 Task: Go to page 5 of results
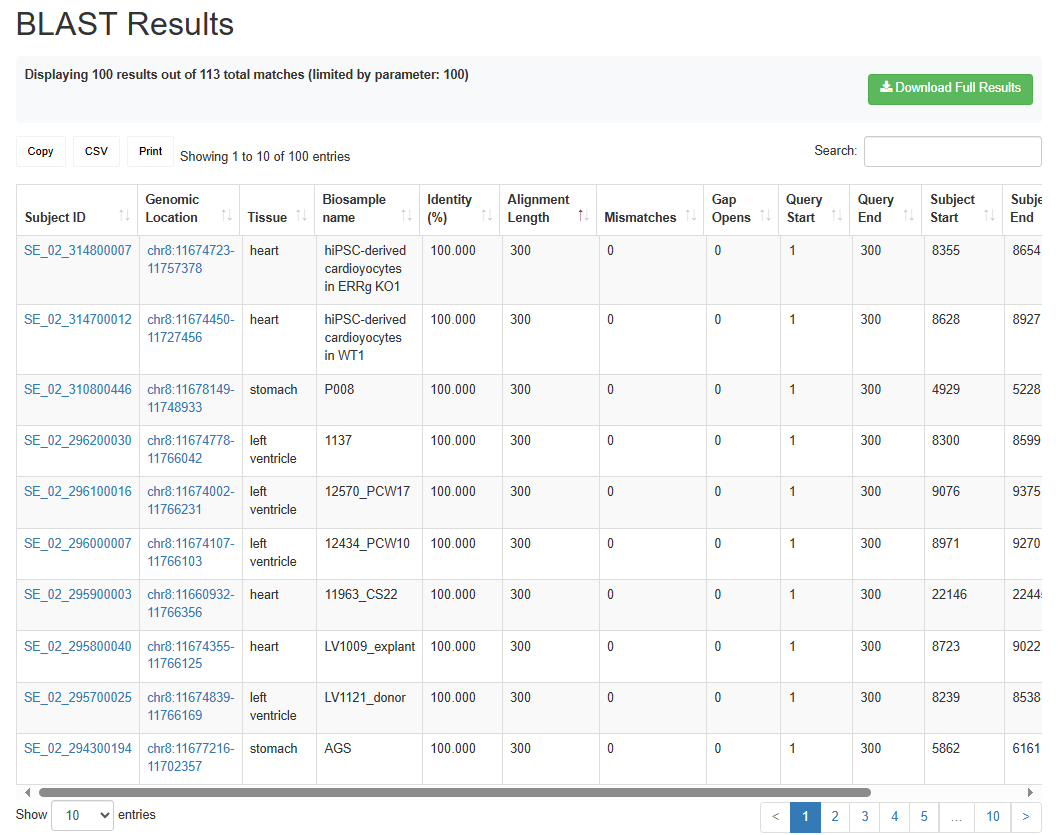(x=924, y=817)
